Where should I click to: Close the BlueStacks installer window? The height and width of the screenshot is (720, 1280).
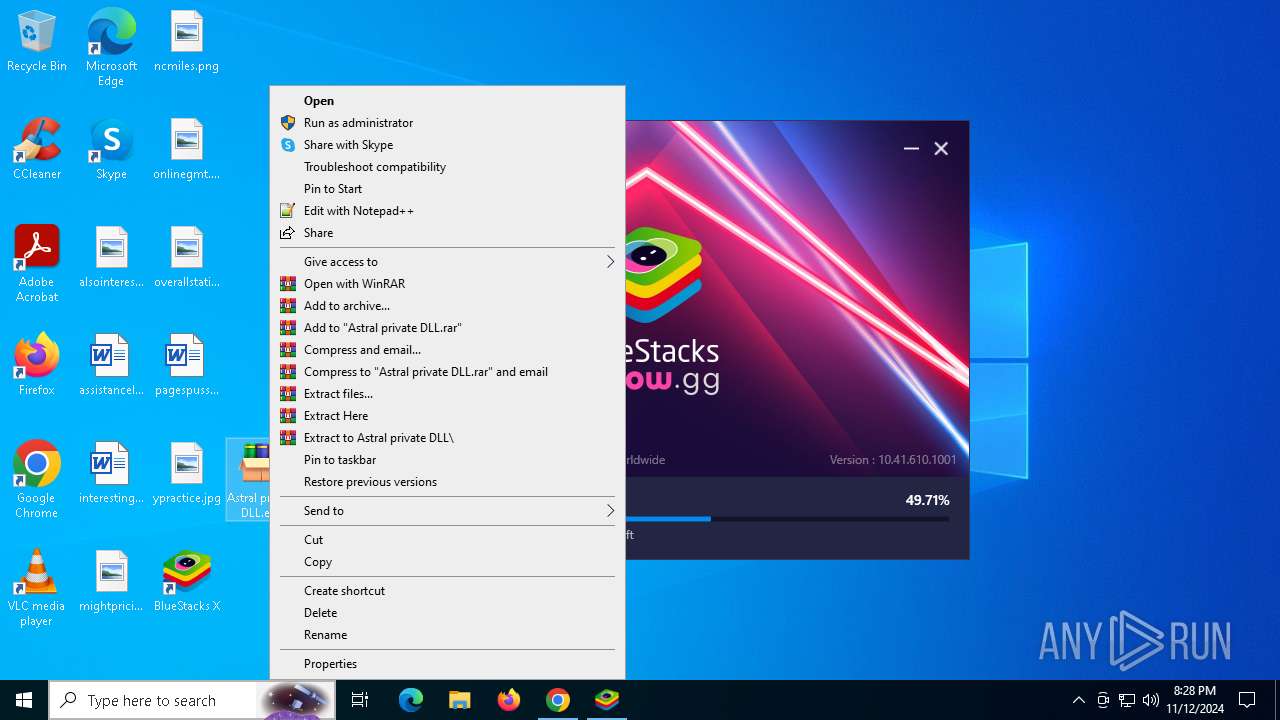click(x=941, y=148)
